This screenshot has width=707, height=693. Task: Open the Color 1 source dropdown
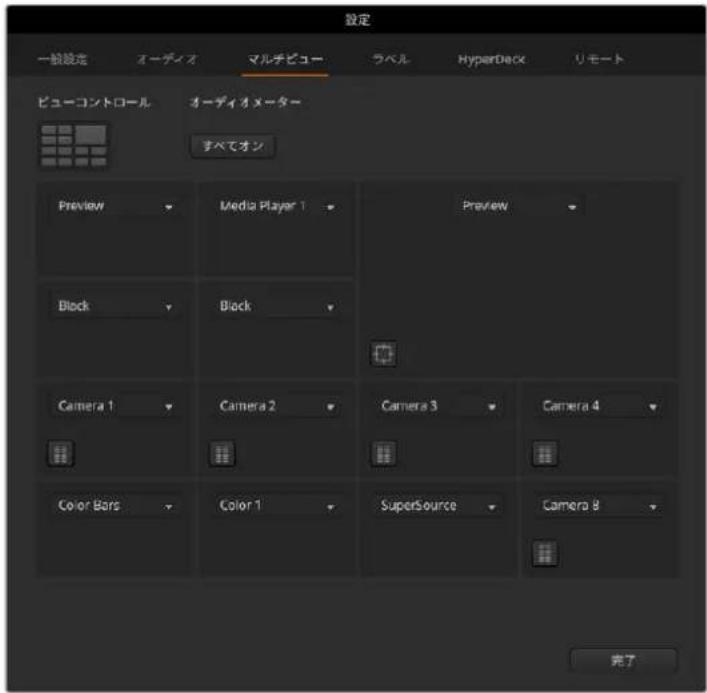click(277, 506)
